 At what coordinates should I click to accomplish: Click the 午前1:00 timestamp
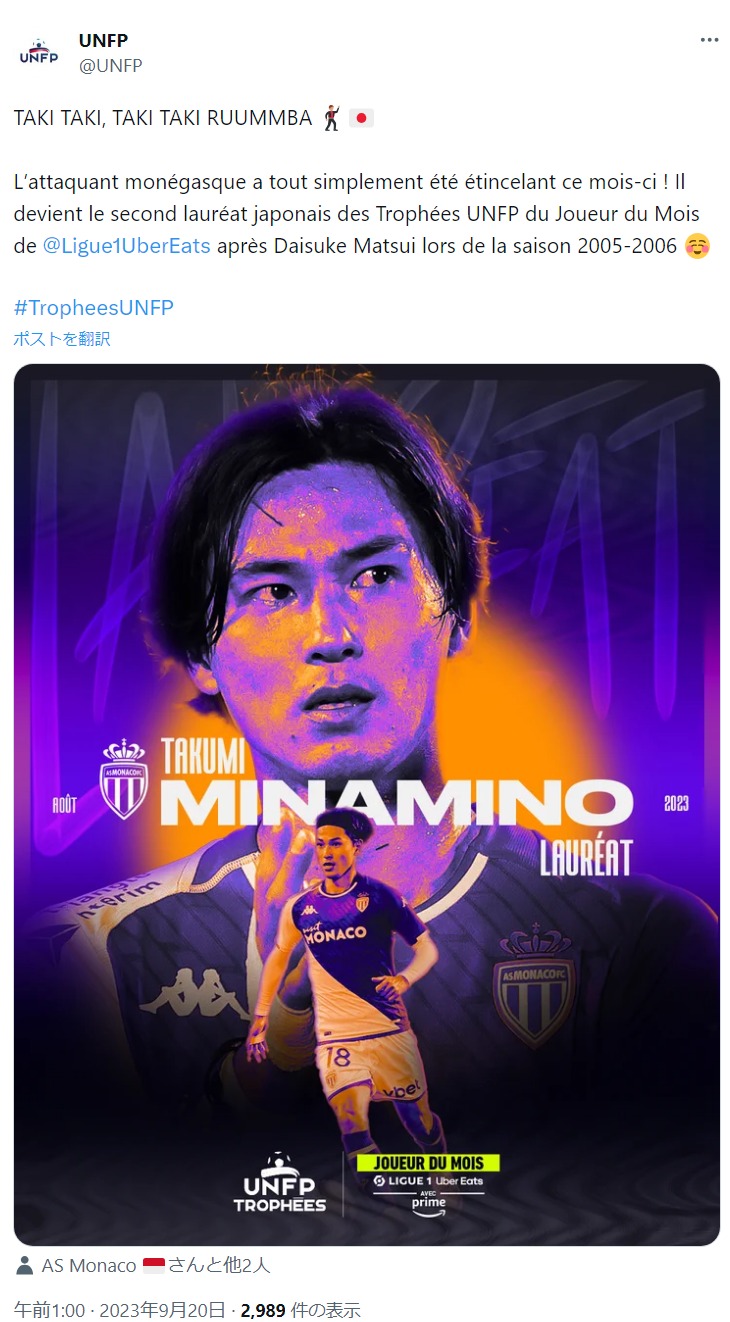pos(49,1310)
